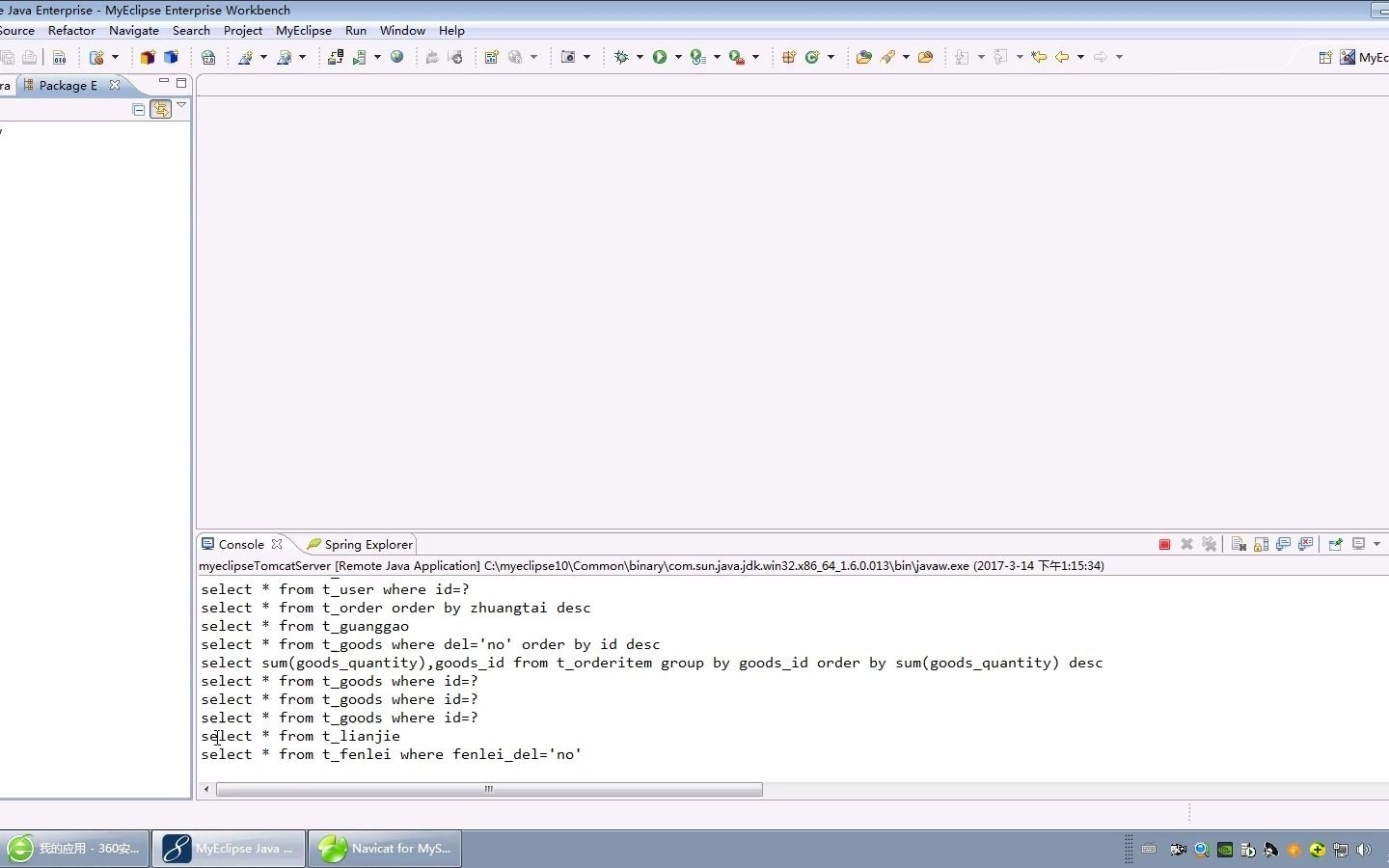
Task: Click 'select * from t_lianjie' console line
Action: [x=300, y=736]
